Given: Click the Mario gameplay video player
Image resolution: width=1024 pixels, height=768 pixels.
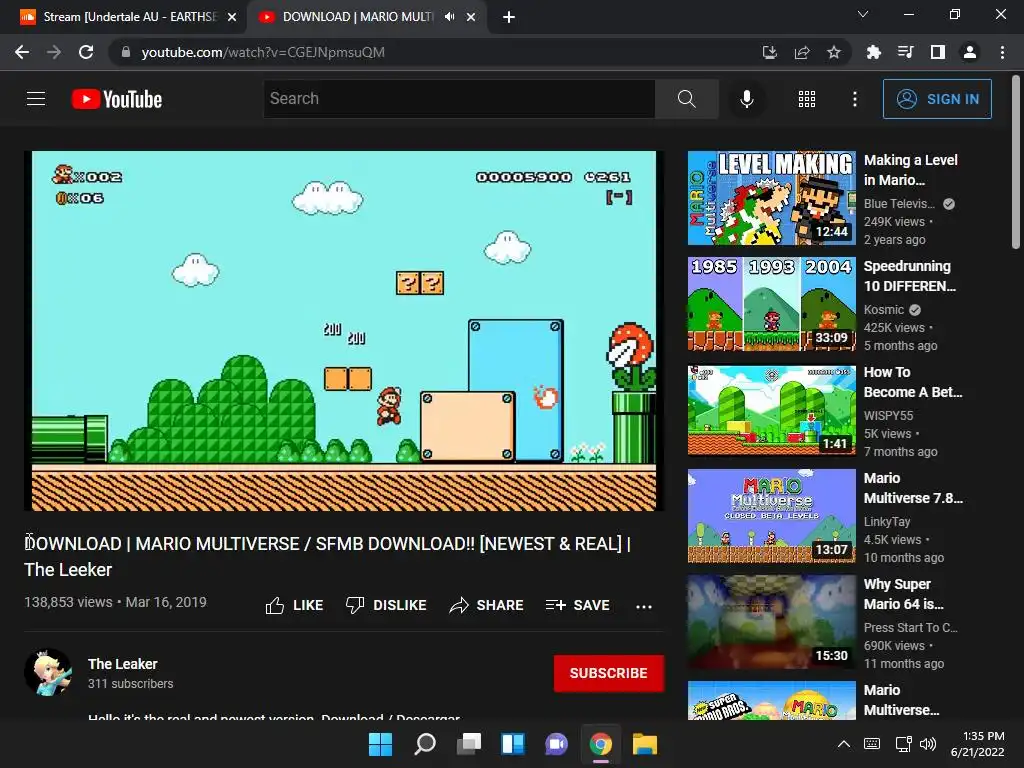Looking at the screenshot, I should tap(344, 330).
